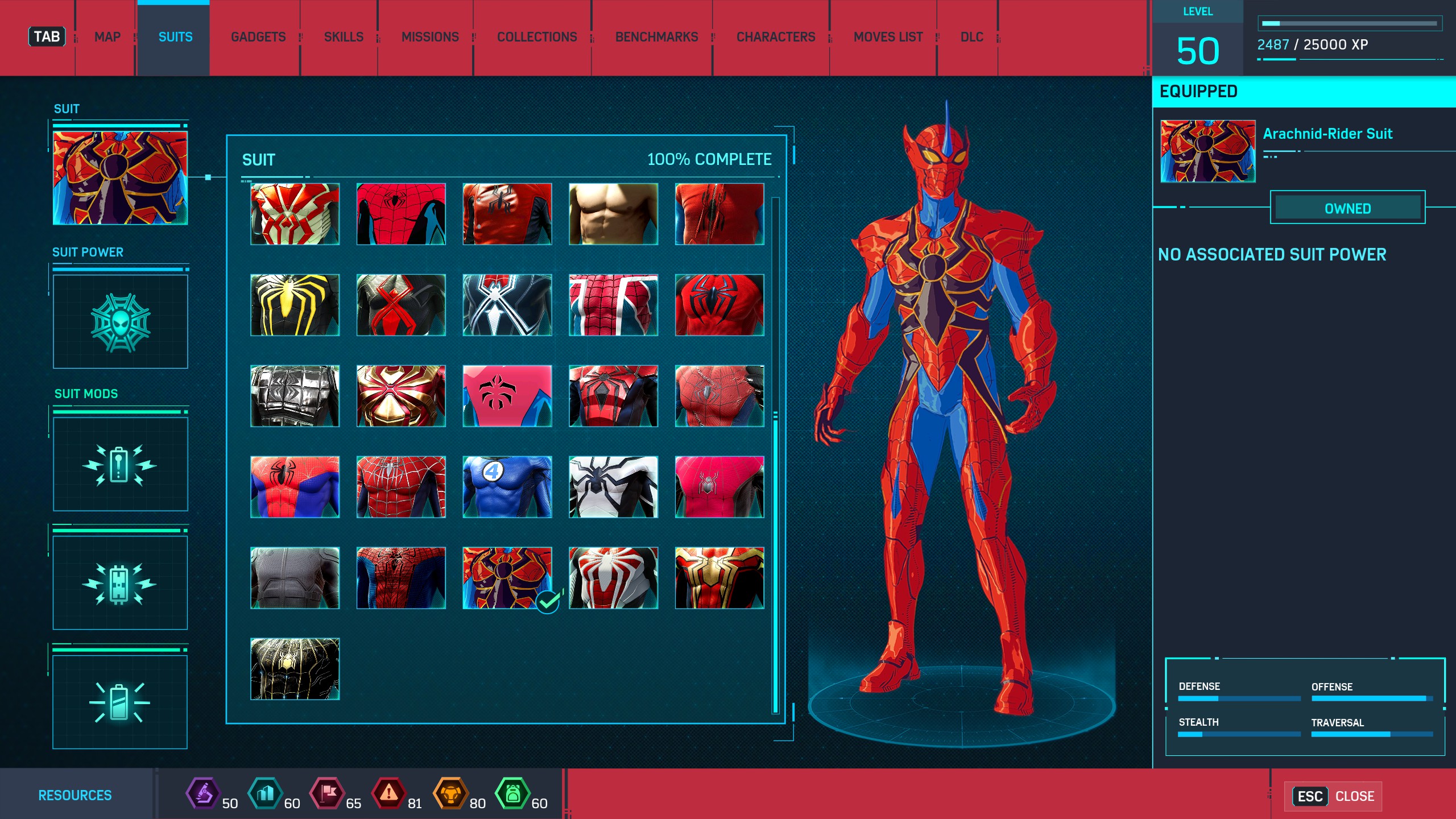This screenshot has width=1456, height=819.
Task: Select the second suit mod slot
Action: pos(120,583)
